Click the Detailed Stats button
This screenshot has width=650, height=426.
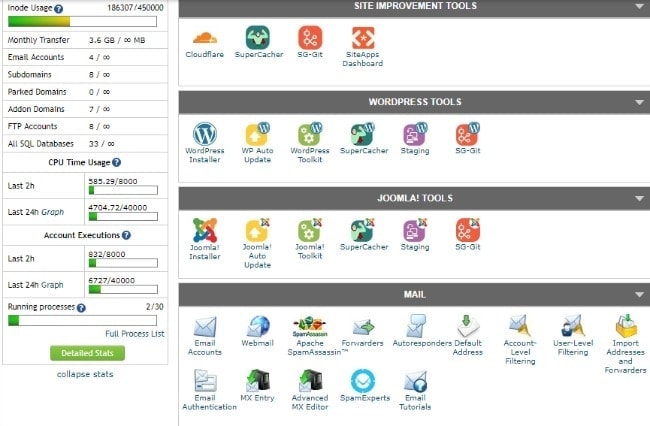(87, 353)
